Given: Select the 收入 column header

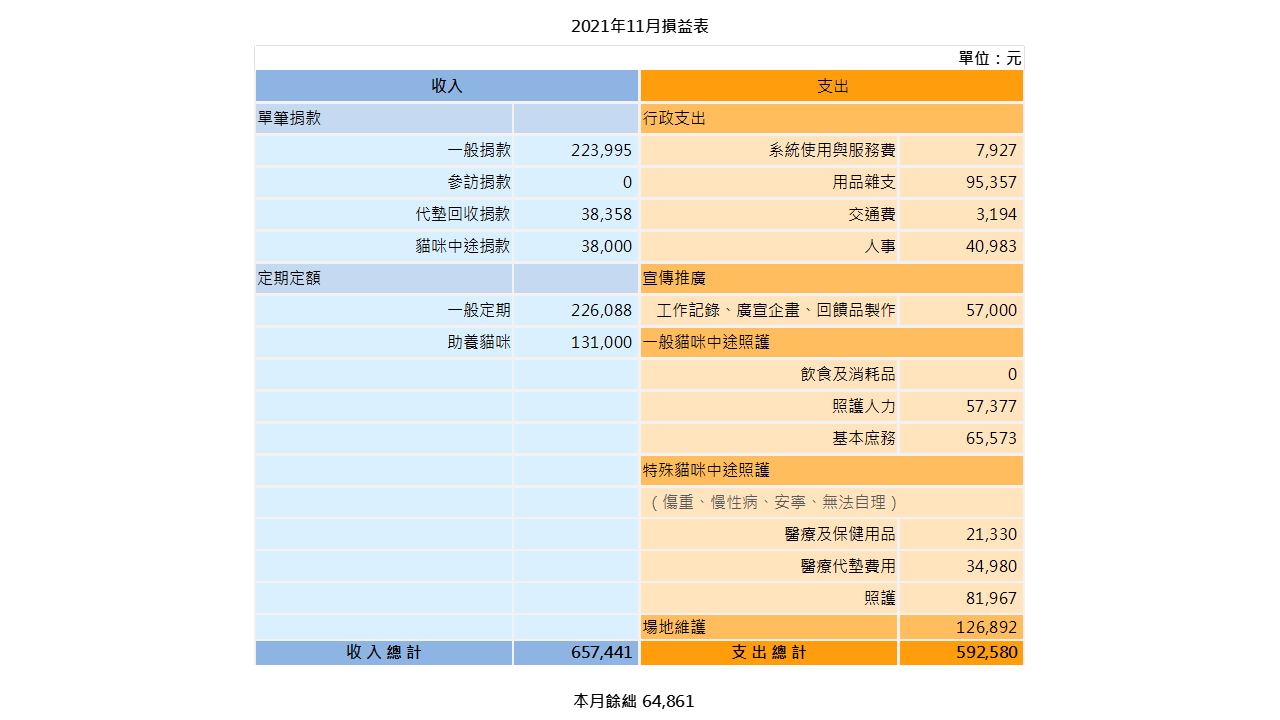Looking at the screenshot, I should coord(447,86).
